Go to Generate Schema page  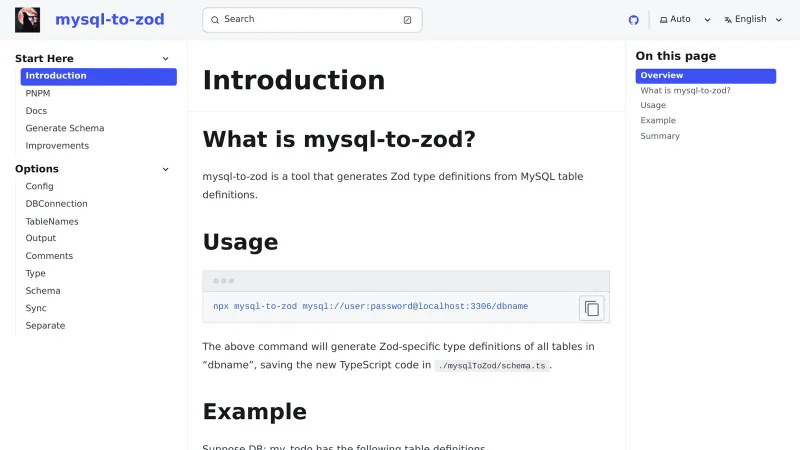click(x=65, y=128)
